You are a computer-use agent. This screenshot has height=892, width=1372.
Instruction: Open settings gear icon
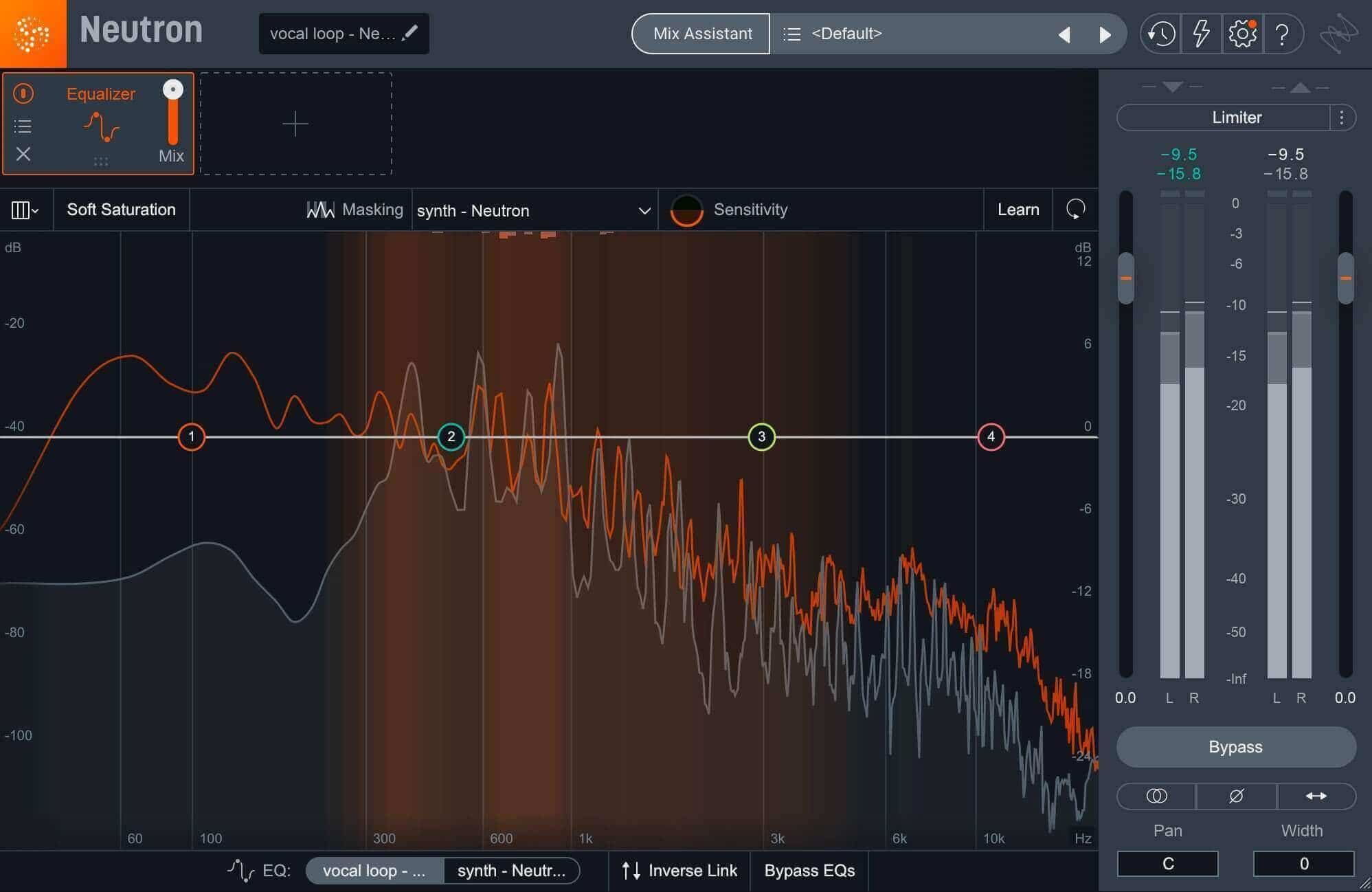(1242, 34)
